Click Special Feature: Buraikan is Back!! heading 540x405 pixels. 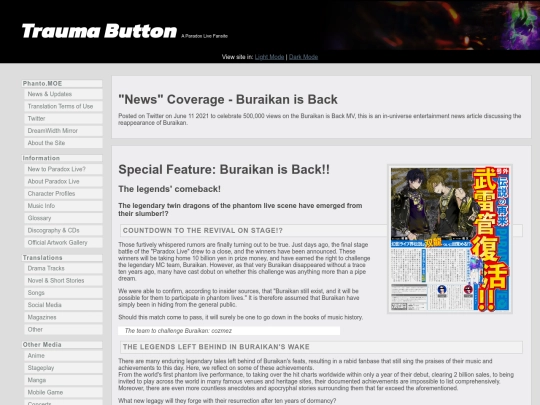click(224, 169)
